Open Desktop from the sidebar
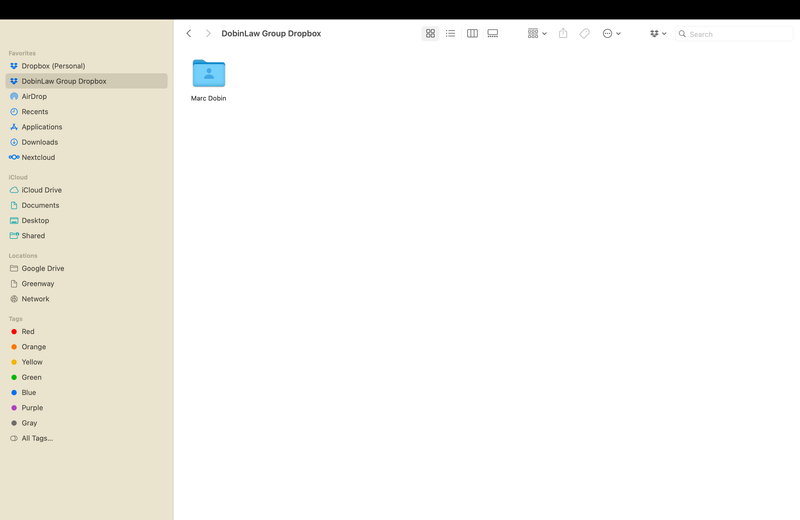Viewport: 800px width, 520px height. (87, 220)
